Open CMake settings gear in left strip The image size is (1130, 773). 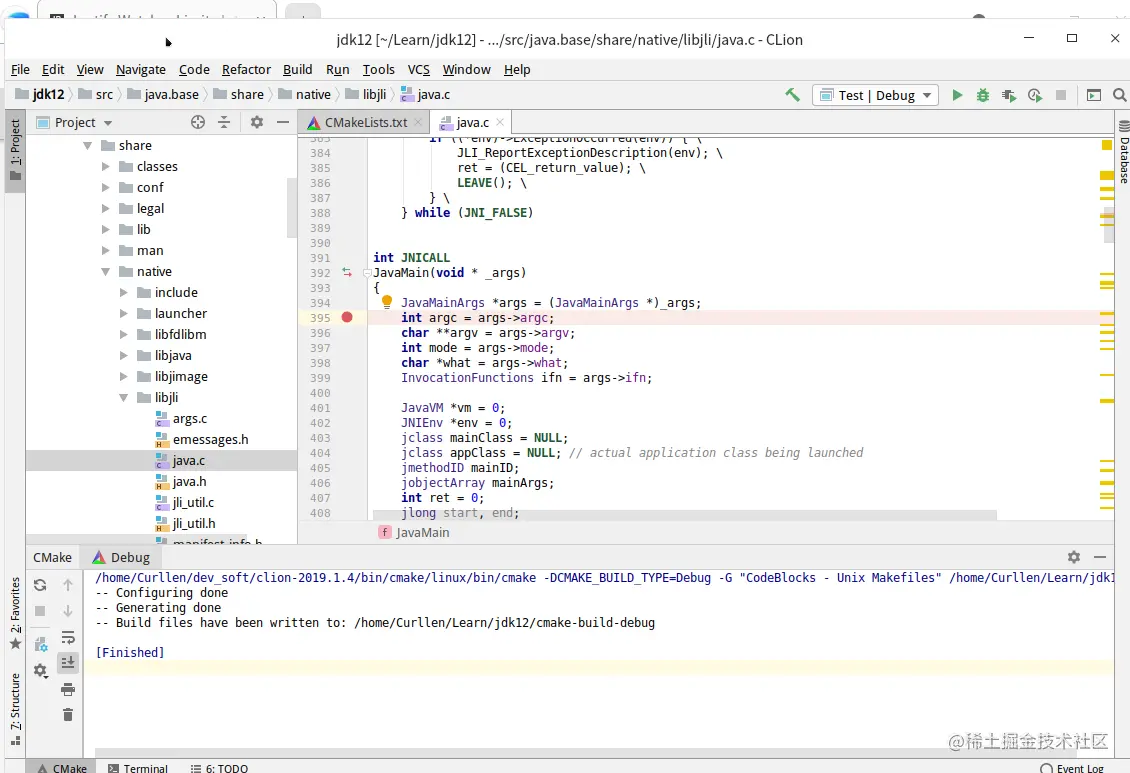point(40,671)
